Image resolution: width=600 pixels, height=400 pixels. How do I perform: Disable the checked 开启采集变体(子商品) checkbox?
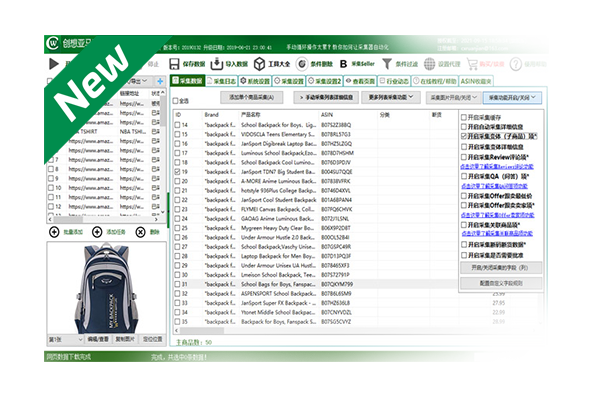coord(464,136)
